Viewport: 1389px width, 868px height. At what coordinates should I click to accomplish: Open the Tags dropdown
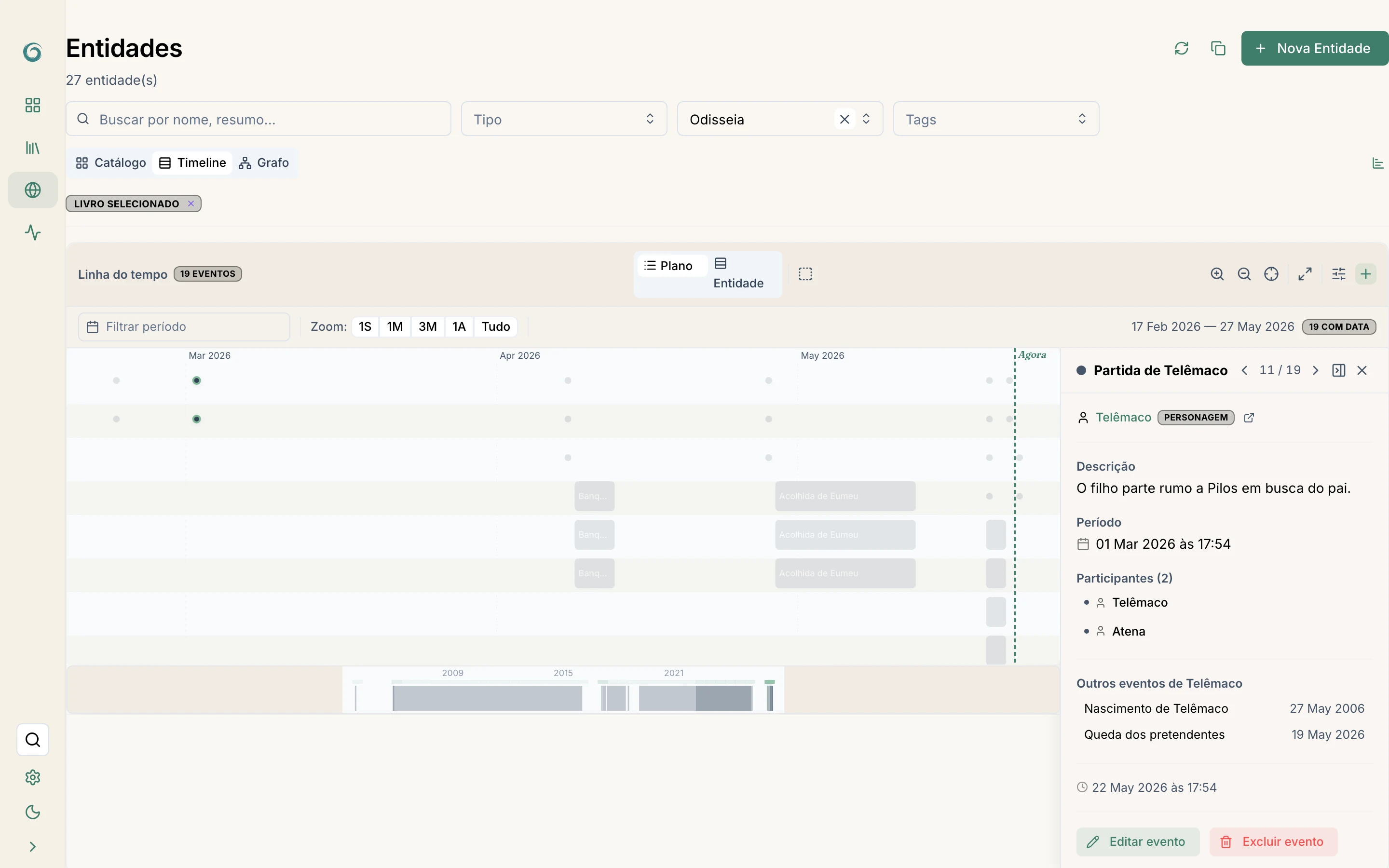[x=996, y=119]
